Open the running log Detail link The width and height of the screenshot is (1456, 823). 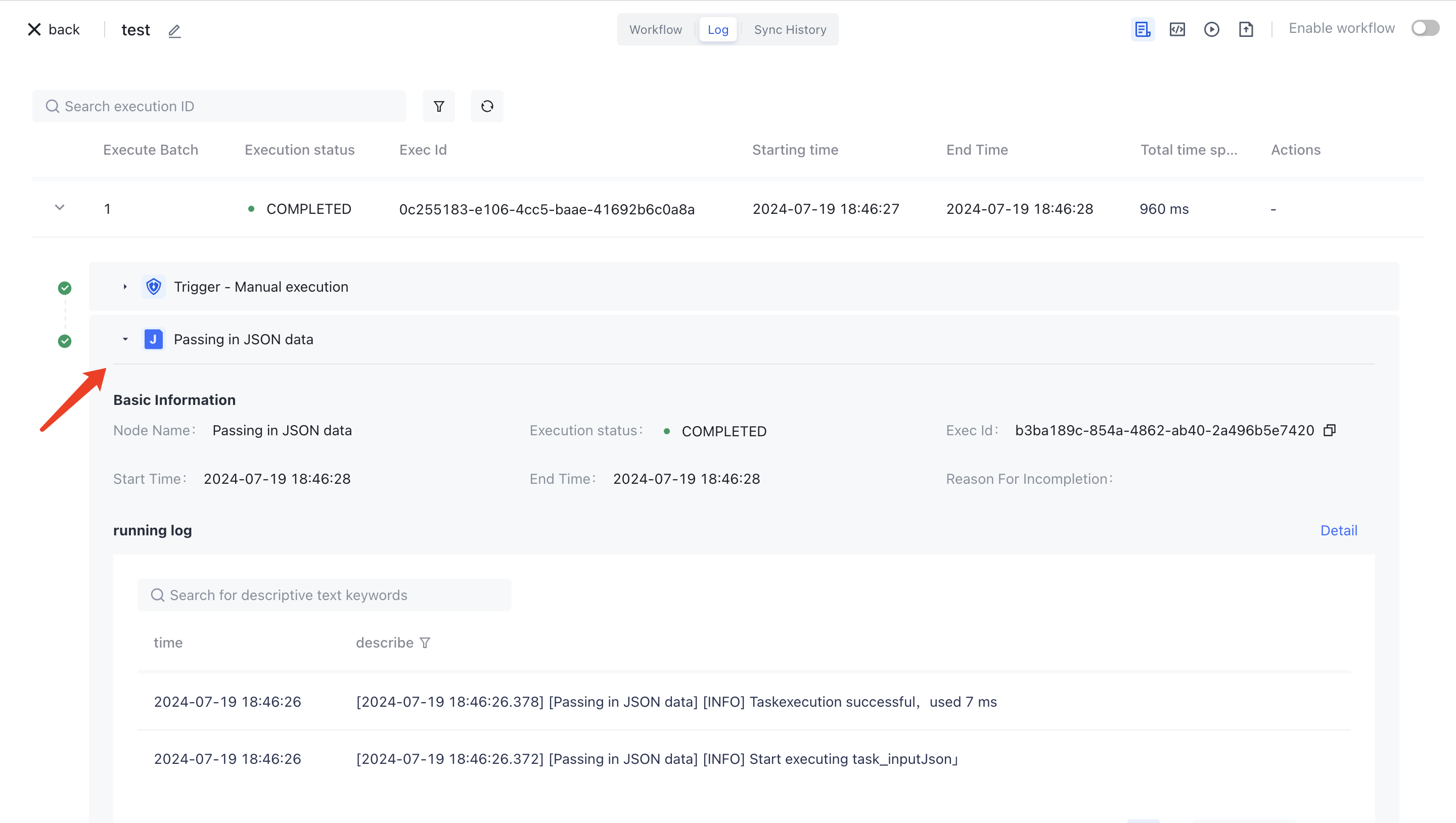(1338, 530)
